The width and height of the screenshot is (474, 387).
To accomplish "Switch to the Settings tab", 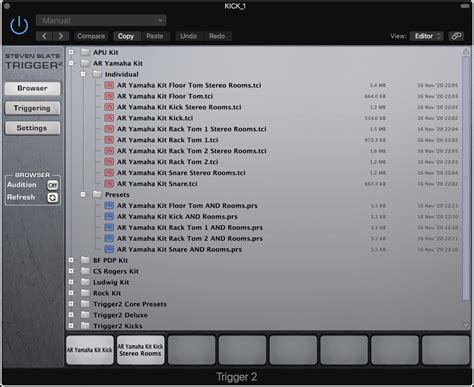I will [x=32, y=128].
